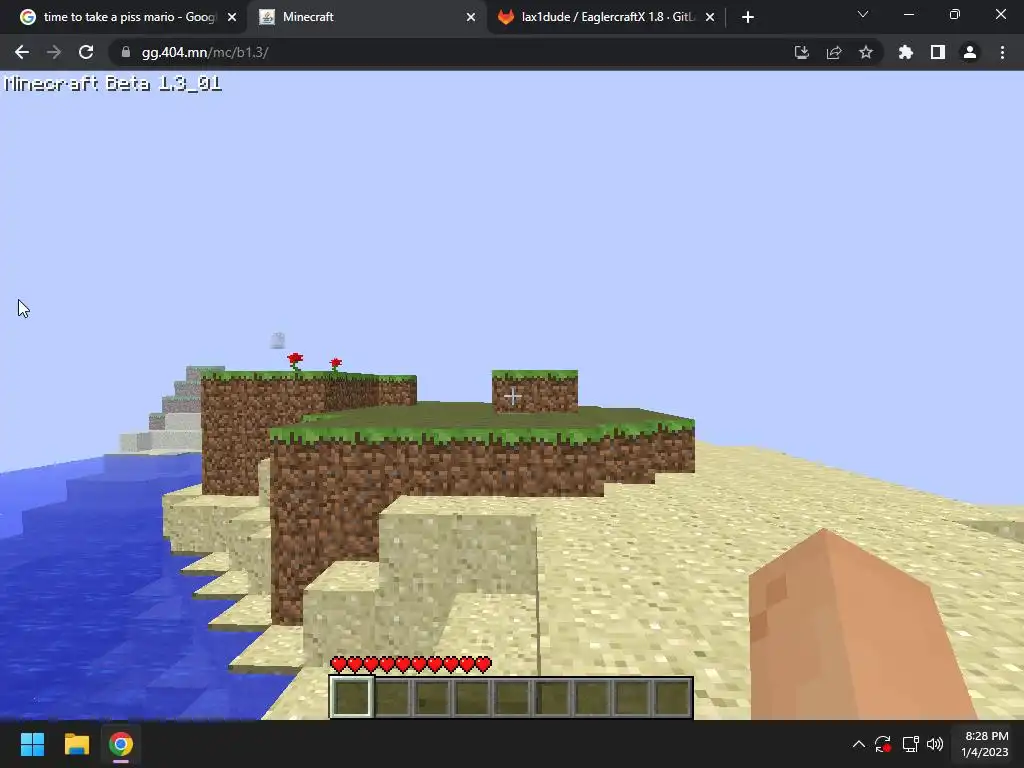Open network settings tray icon
Screen dimensions: 1024x768
click(910, 744)
